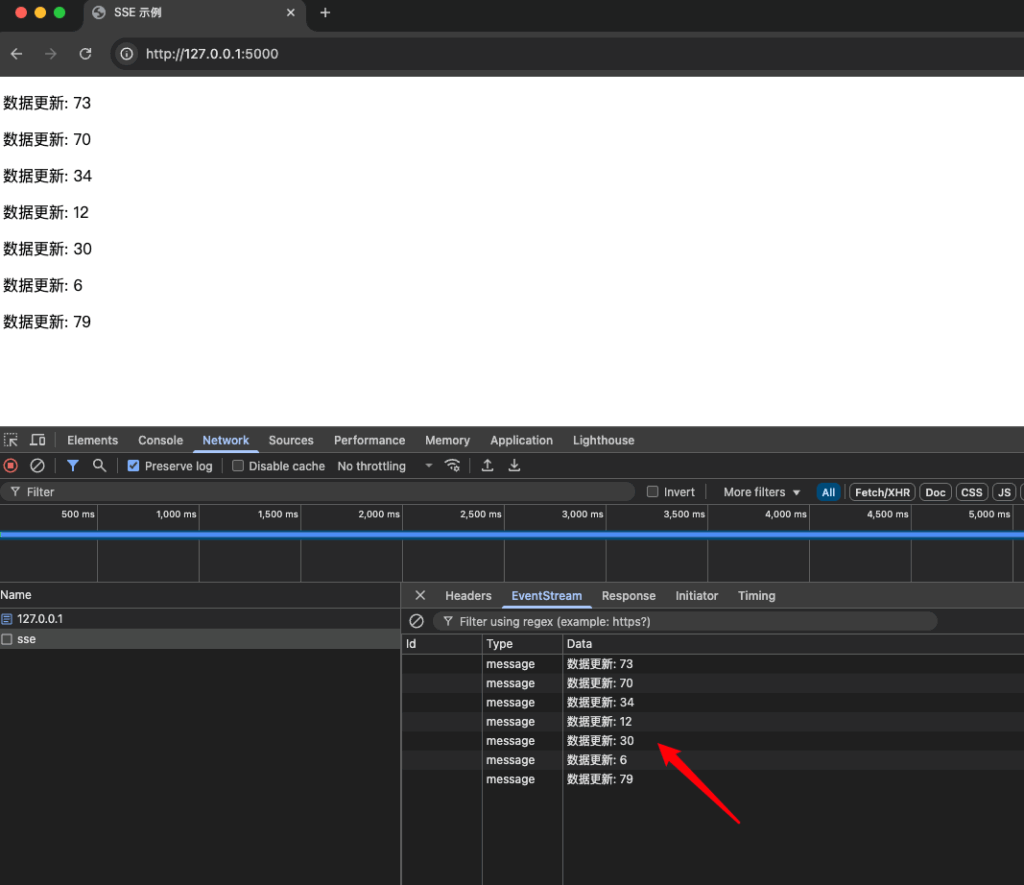Switch to the Elements panel
This screenshot has height=885, width=1024.
93,440
